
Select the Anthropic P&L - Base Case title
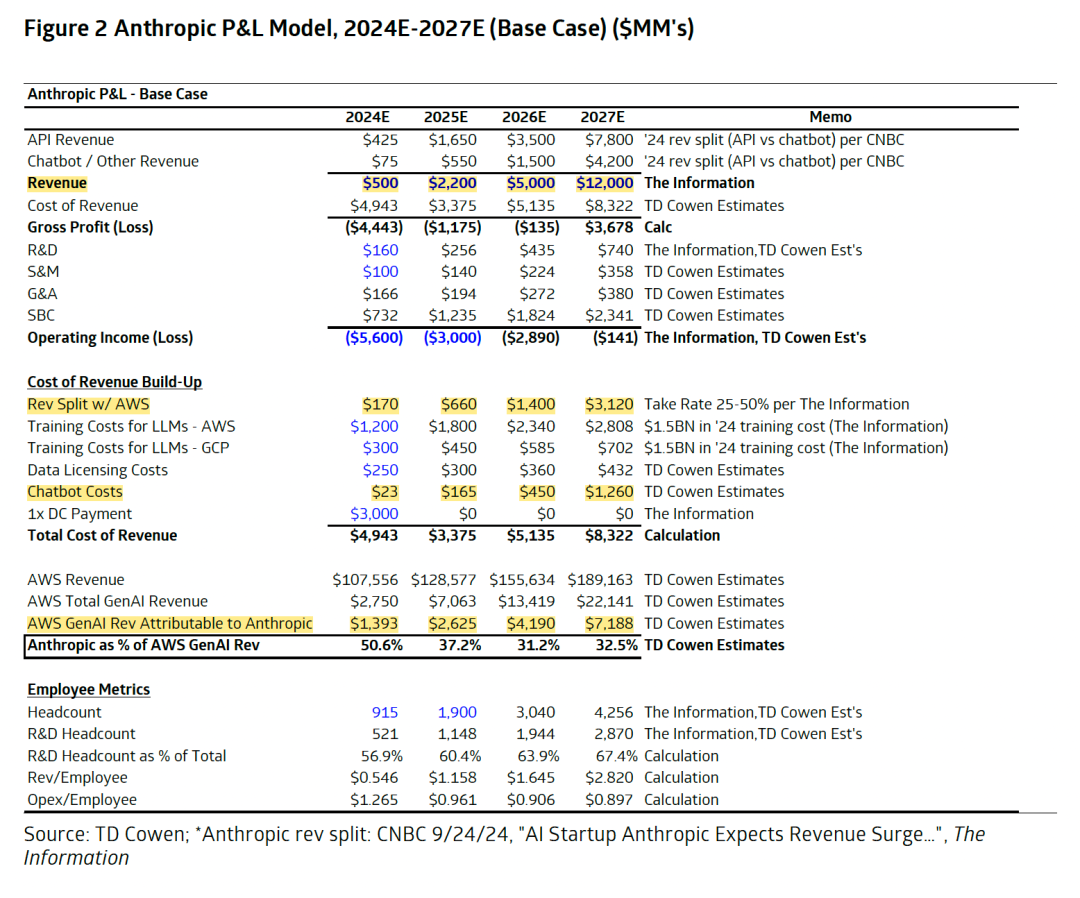coord(117,94)
